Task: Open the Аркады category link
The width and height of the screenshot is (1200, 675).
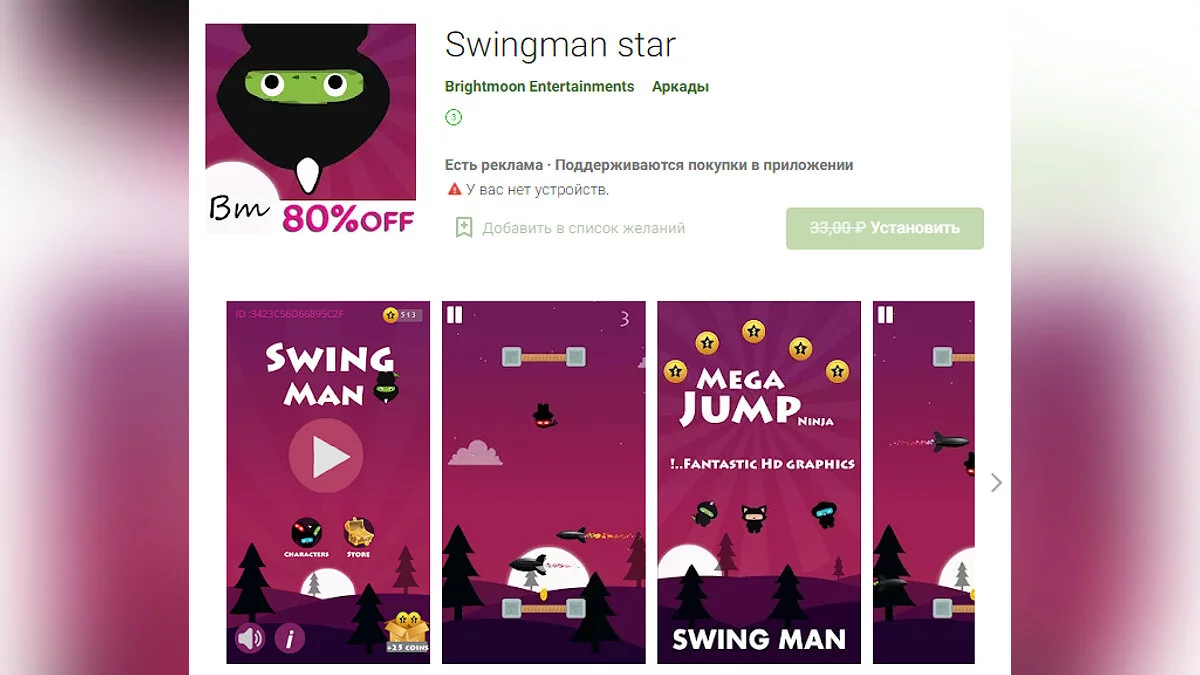Action: [x=680, y=87]
